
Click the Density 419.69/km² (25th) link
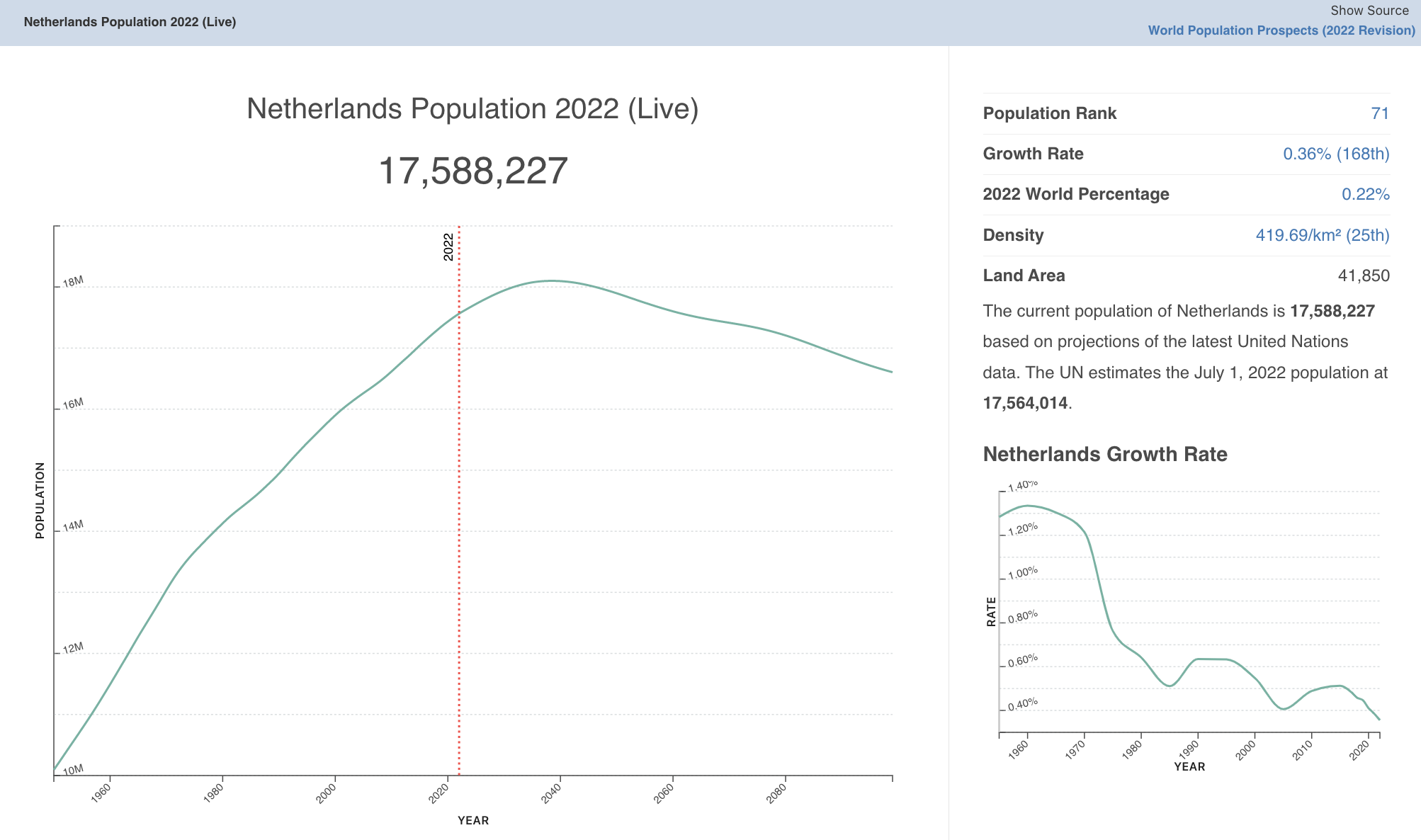click(x=1322, y=235)
